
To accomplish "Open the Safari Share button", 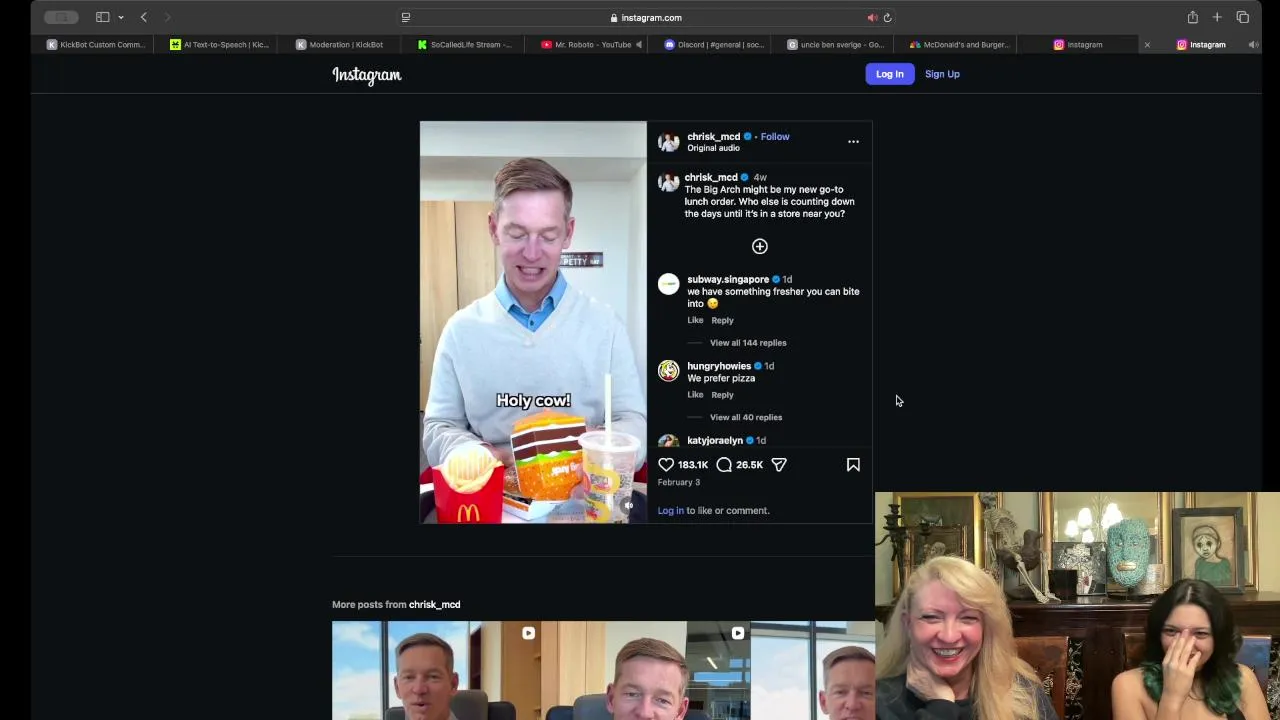I will pos(1192,17).
